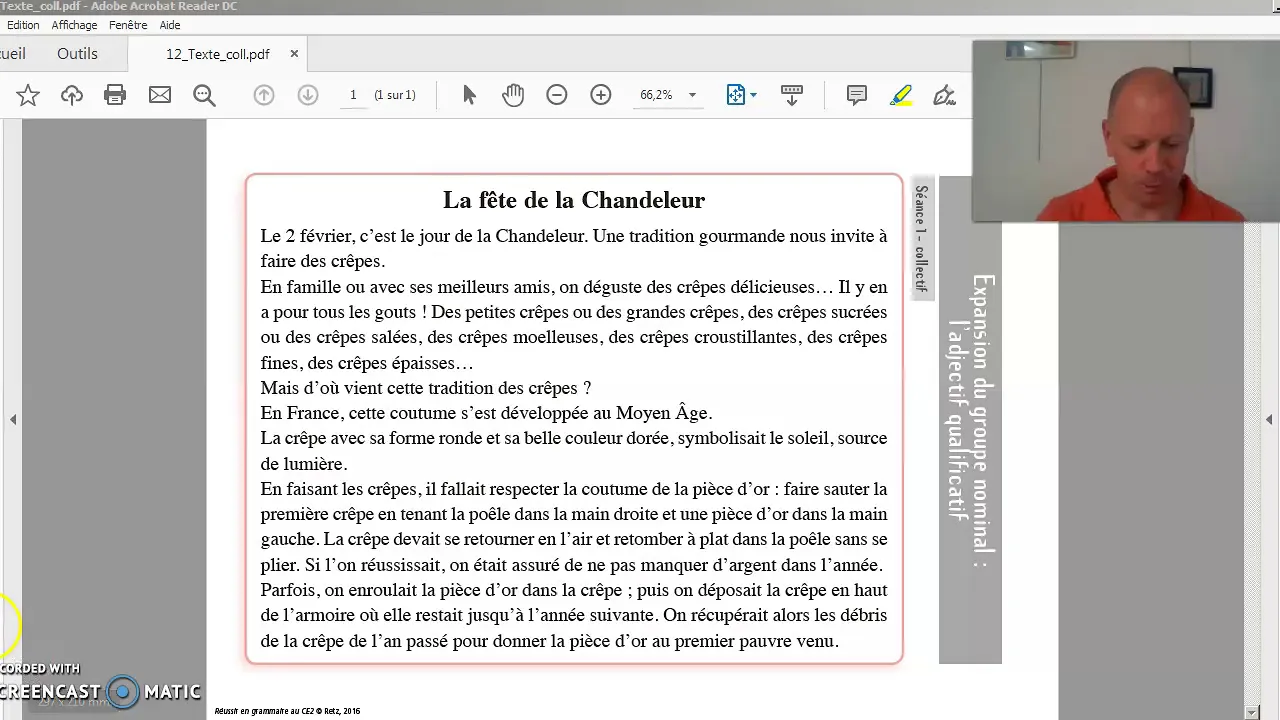Open the find text magnifier
This screenshot has width=1280, height=720.
point(204,95)
